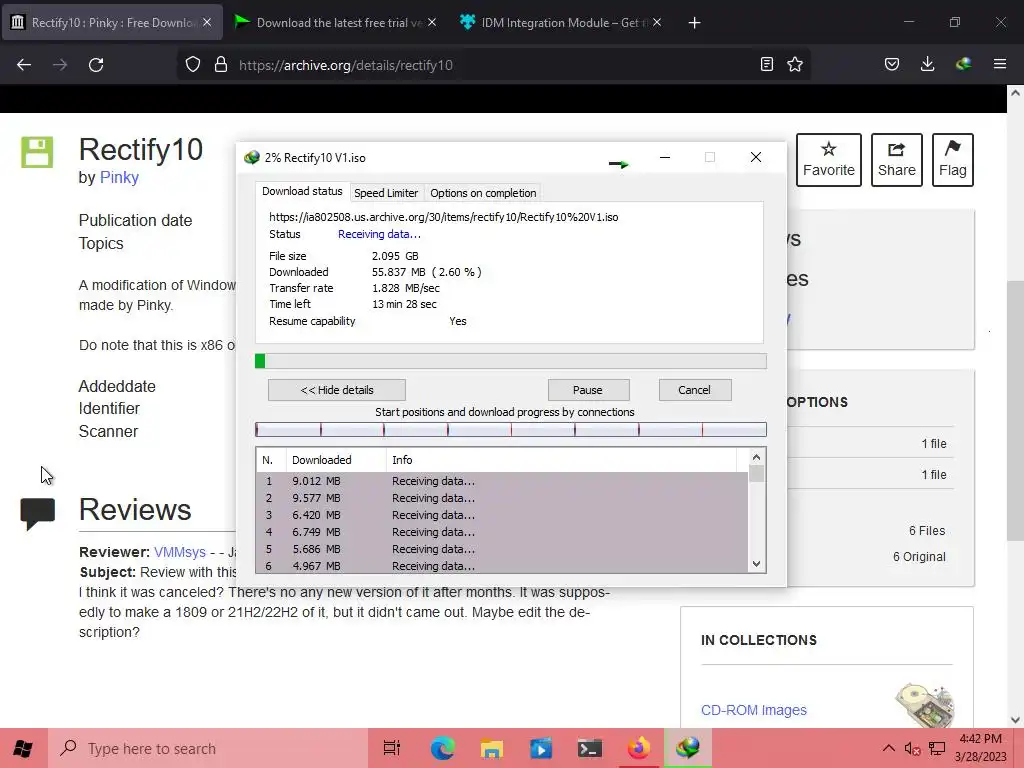1024x768 pixels.
Task: Click the 4:42 PM clock in tray
Action: pyautogui.click(x=980, y=739)
